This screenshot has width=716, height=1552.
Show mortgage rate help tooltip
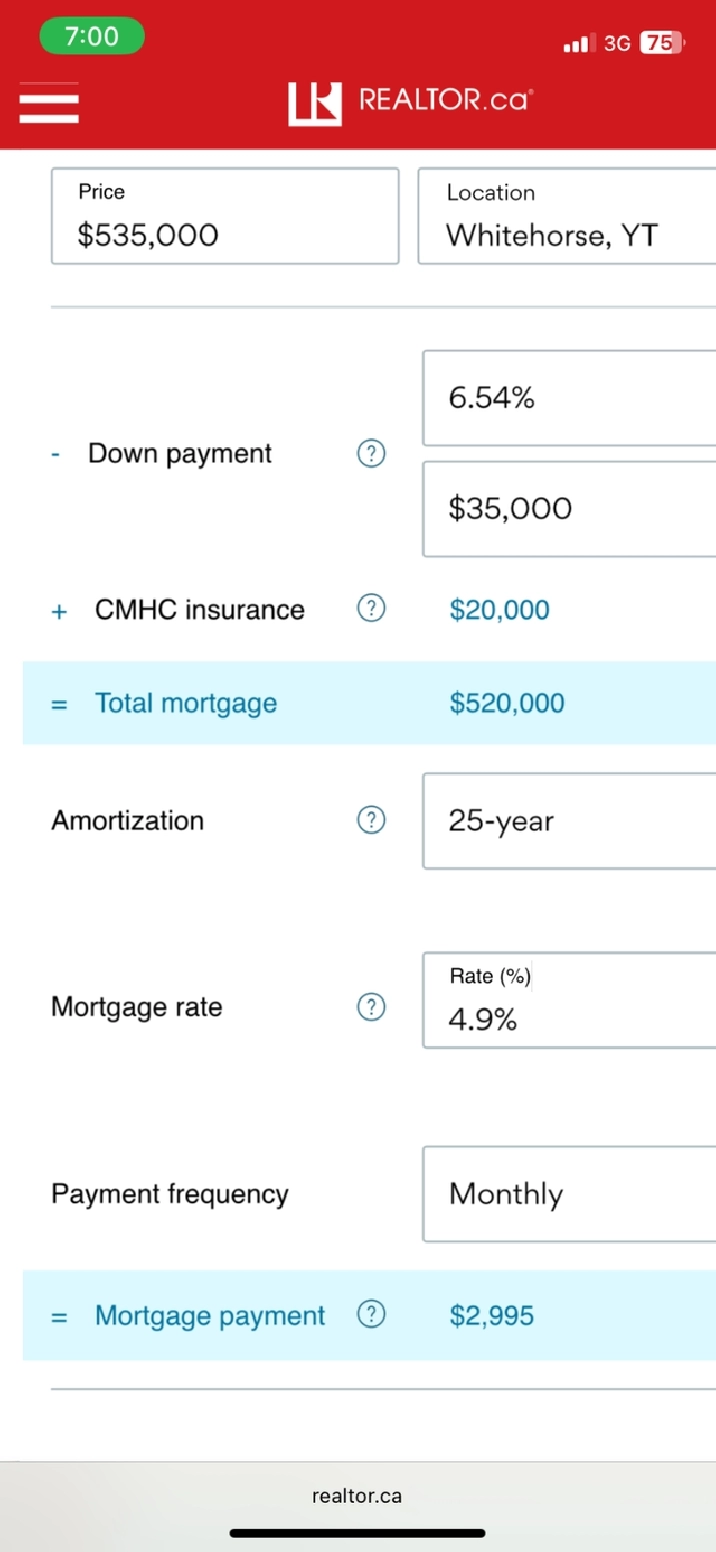tap(371, 1007)
